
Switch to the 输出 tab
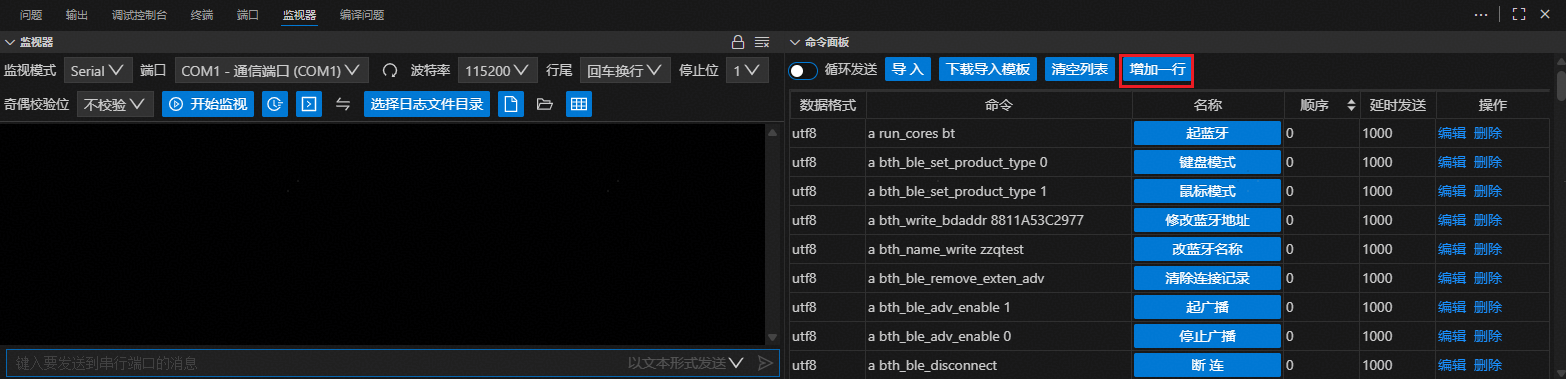(77, 15)
